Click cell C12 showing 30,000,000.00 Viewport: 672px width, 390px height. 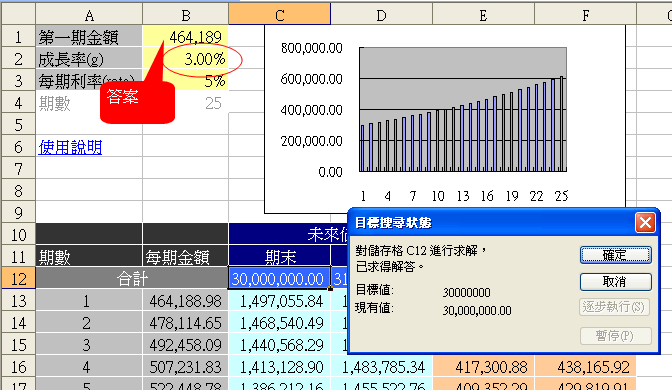(279, 279)
